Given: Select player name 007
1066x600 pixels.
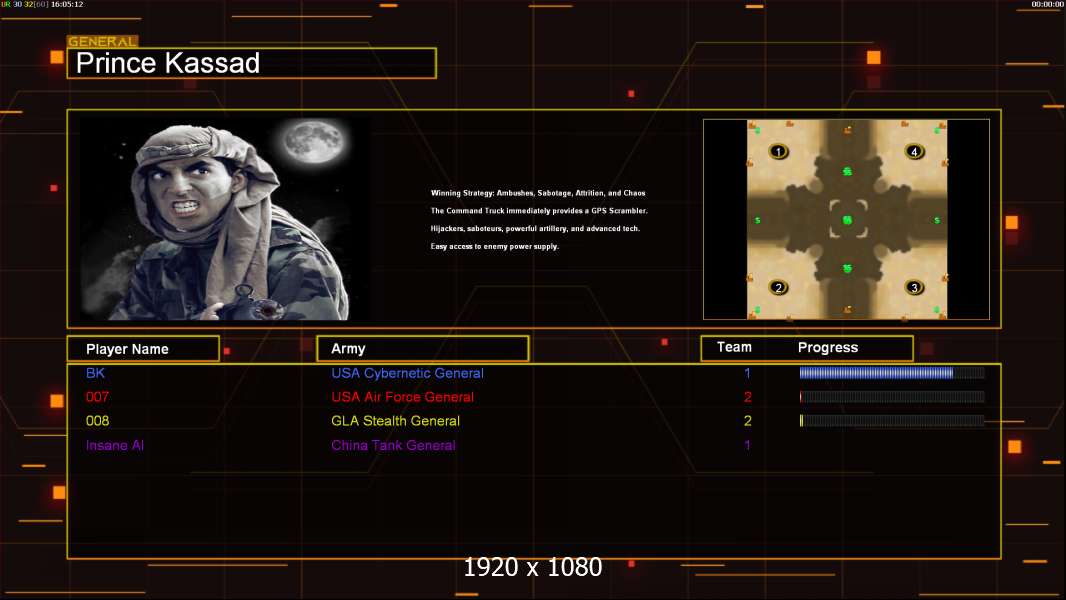Looking at the screenshot, I should click(97, 397).
